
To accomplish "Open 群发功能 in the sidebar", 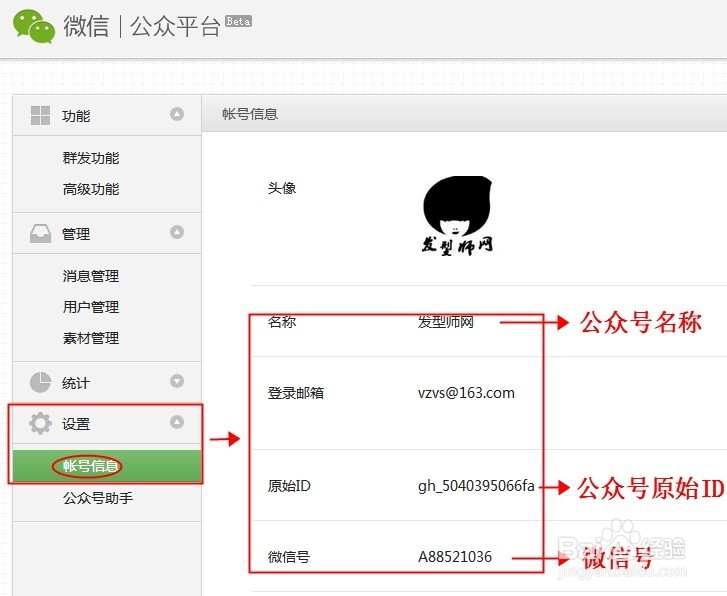I will [91, 158].
